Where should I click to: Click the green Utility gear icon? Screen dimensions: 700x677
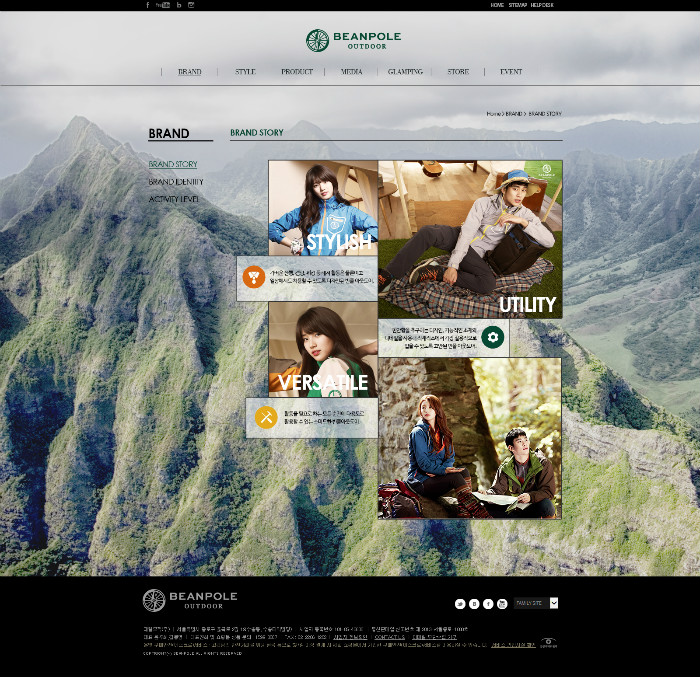(492, 337)
